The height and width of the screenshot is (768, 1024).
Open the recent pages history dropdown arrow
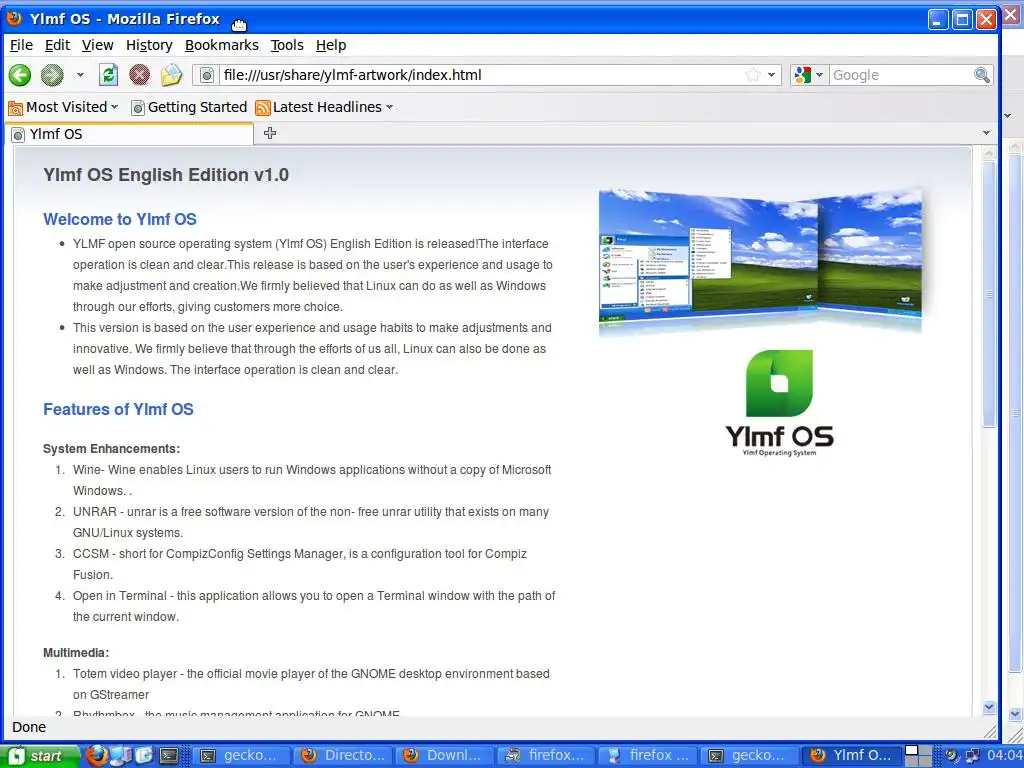pos(80,75)
